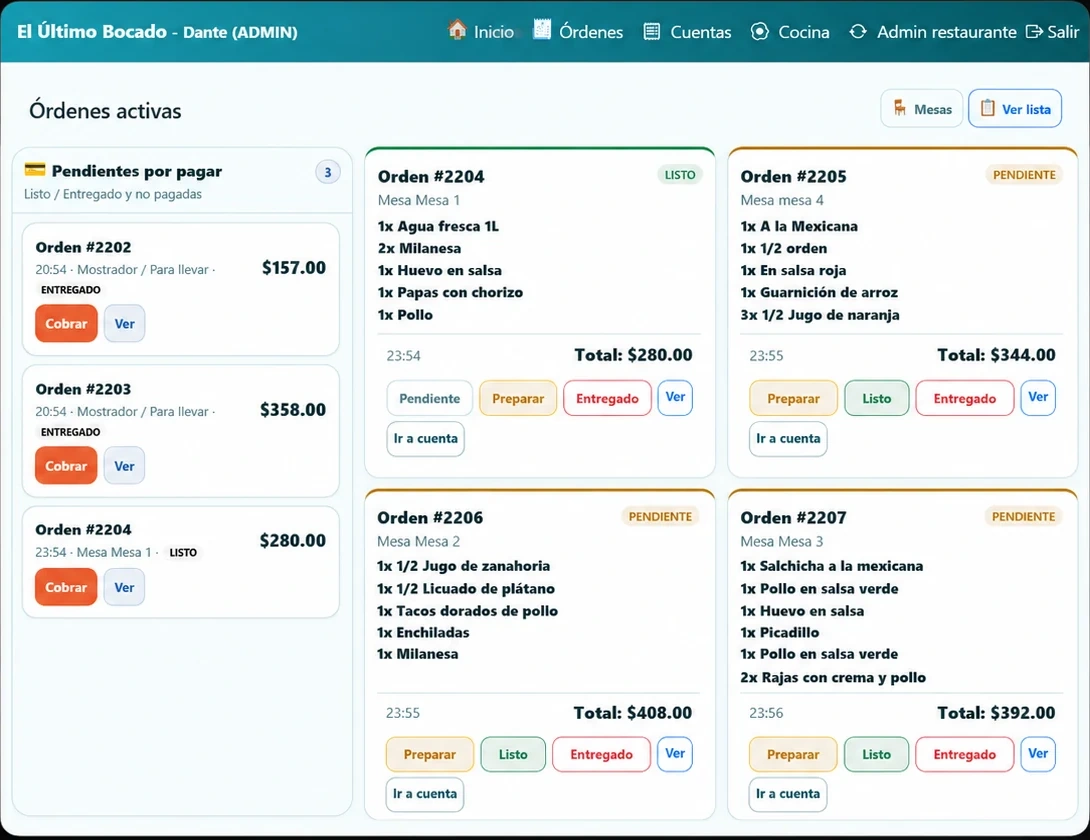The image size is (1090, 840).
Task: Open Admin restaurante section
Action: click(932, 32)
